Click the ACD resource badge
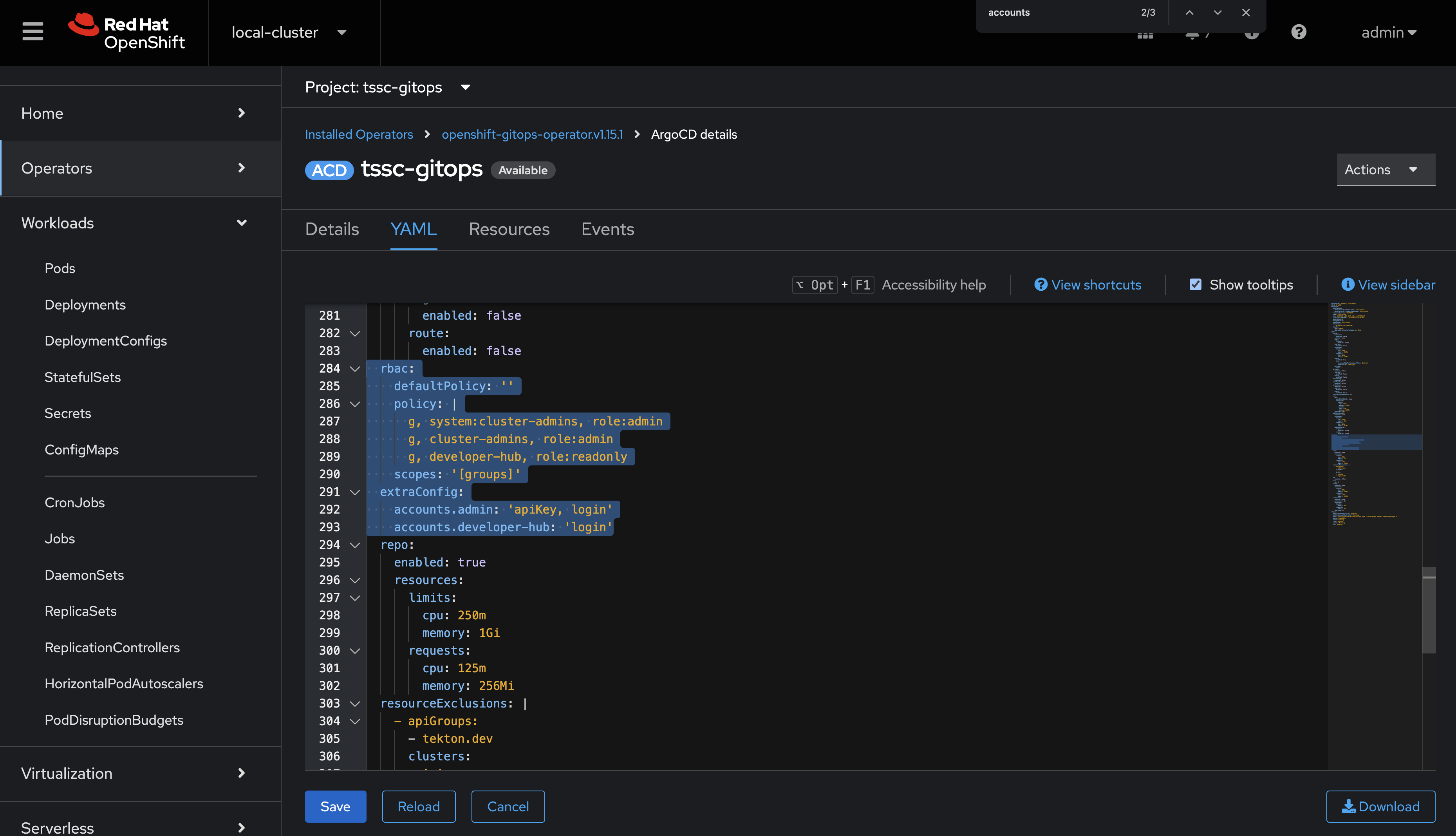This screenshot has width=1456, height=836. [329, 170]
